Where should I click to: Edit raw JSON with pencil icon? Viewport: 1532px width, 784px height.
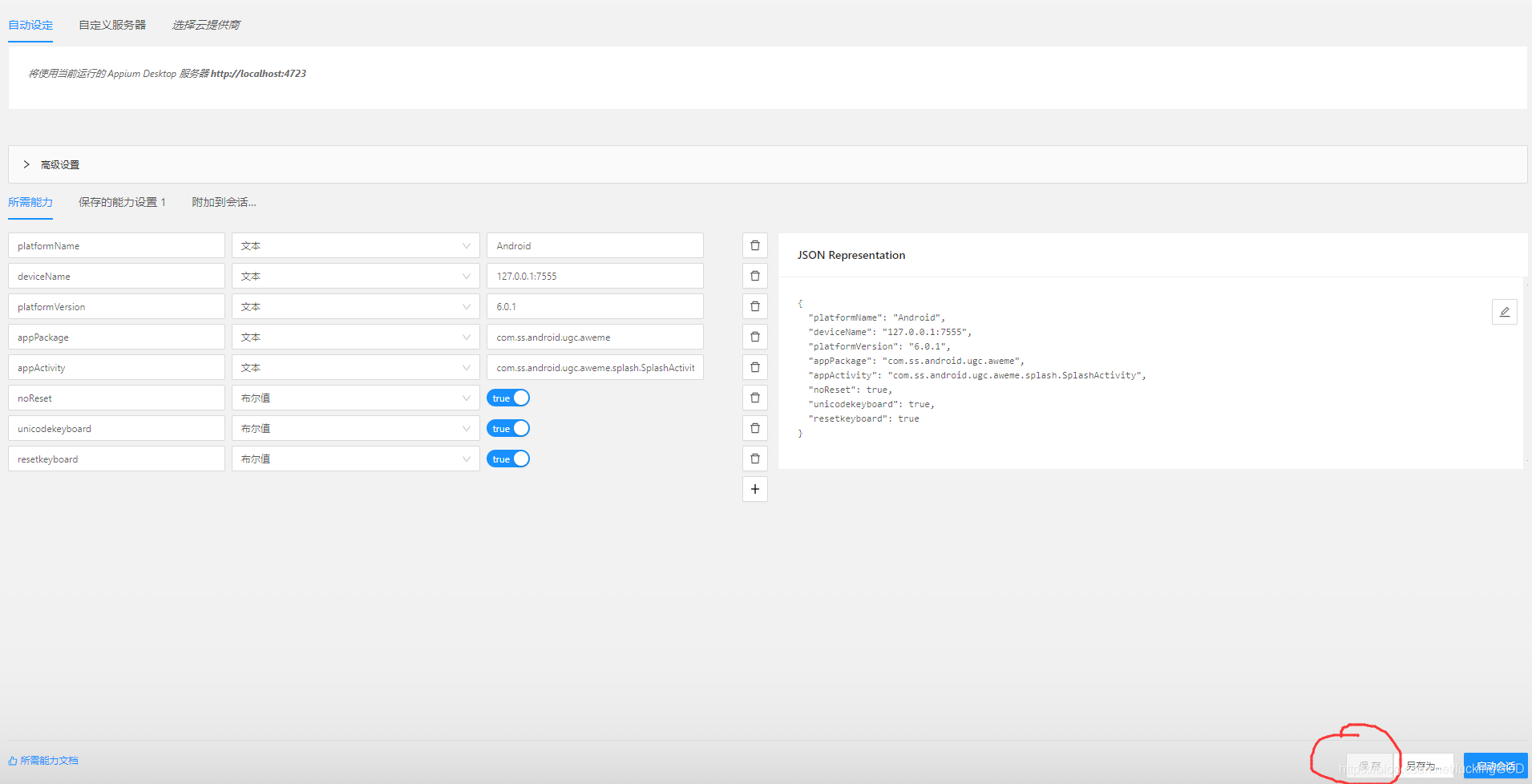coord(1505,312)
